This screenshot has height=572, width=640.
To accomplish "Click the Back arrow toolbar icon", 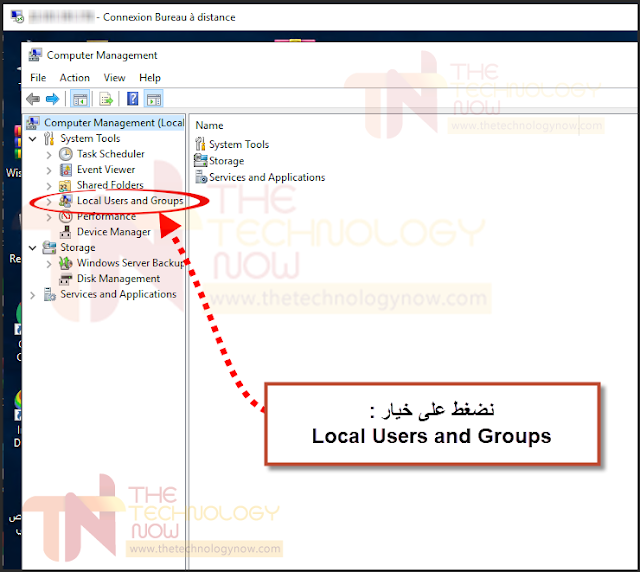I will pos(33,99).
